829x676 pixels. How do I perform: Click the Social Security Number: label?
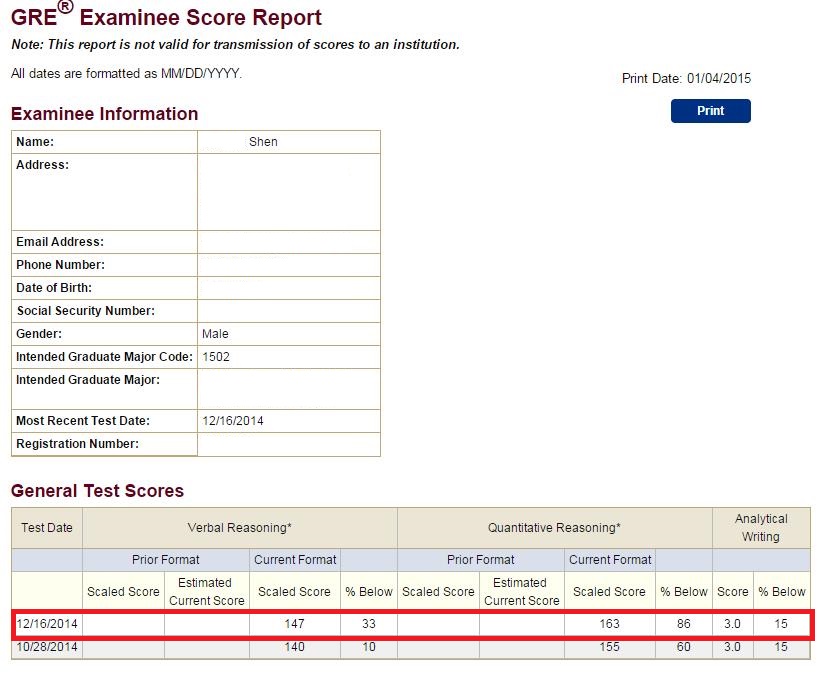(86, 311)
